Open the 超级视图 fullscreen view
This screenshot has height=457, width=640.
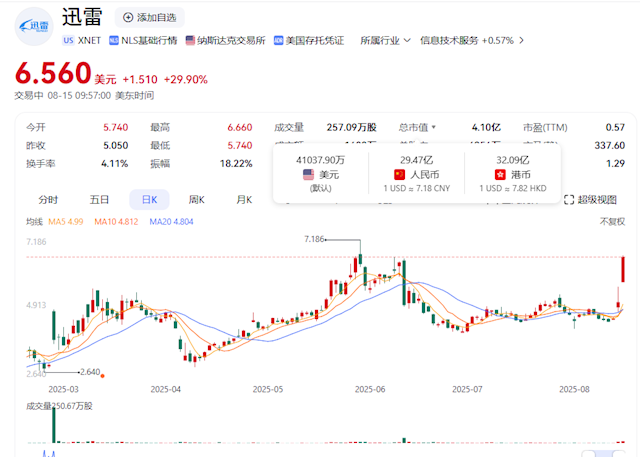[x=590, y=199]
